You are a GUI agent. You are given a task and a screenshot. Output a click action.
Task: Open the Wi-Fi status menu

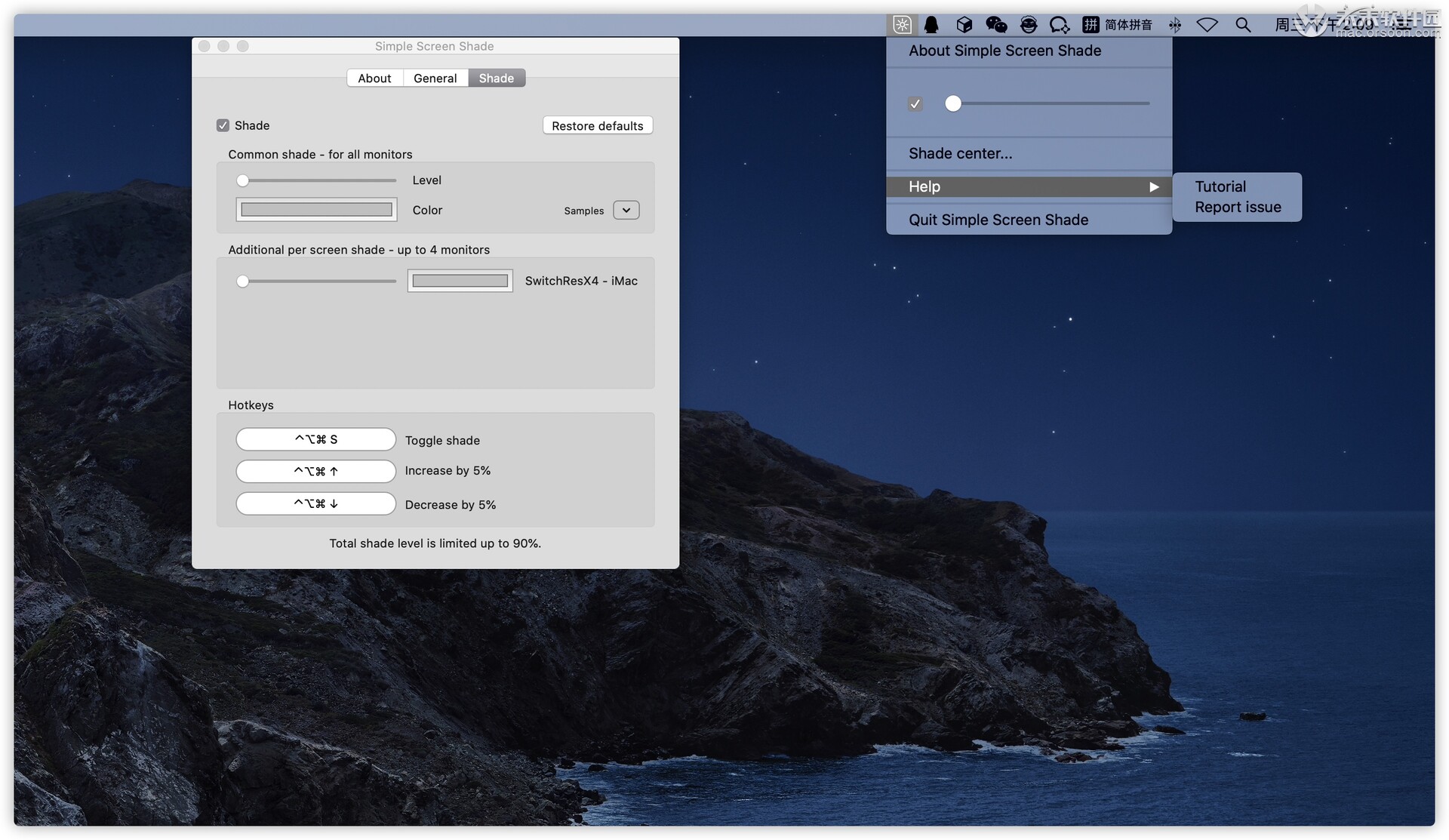[1207, 25]
